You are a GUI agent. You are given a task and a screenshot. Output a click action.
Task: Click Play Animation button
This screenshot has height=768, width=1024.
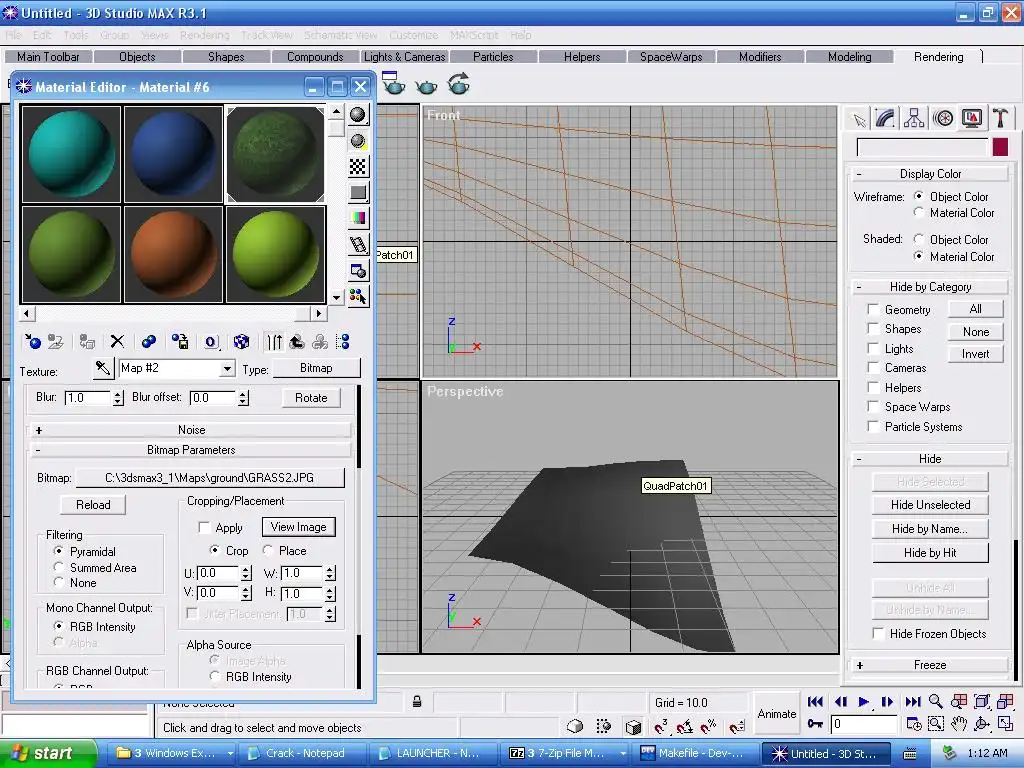863,702
